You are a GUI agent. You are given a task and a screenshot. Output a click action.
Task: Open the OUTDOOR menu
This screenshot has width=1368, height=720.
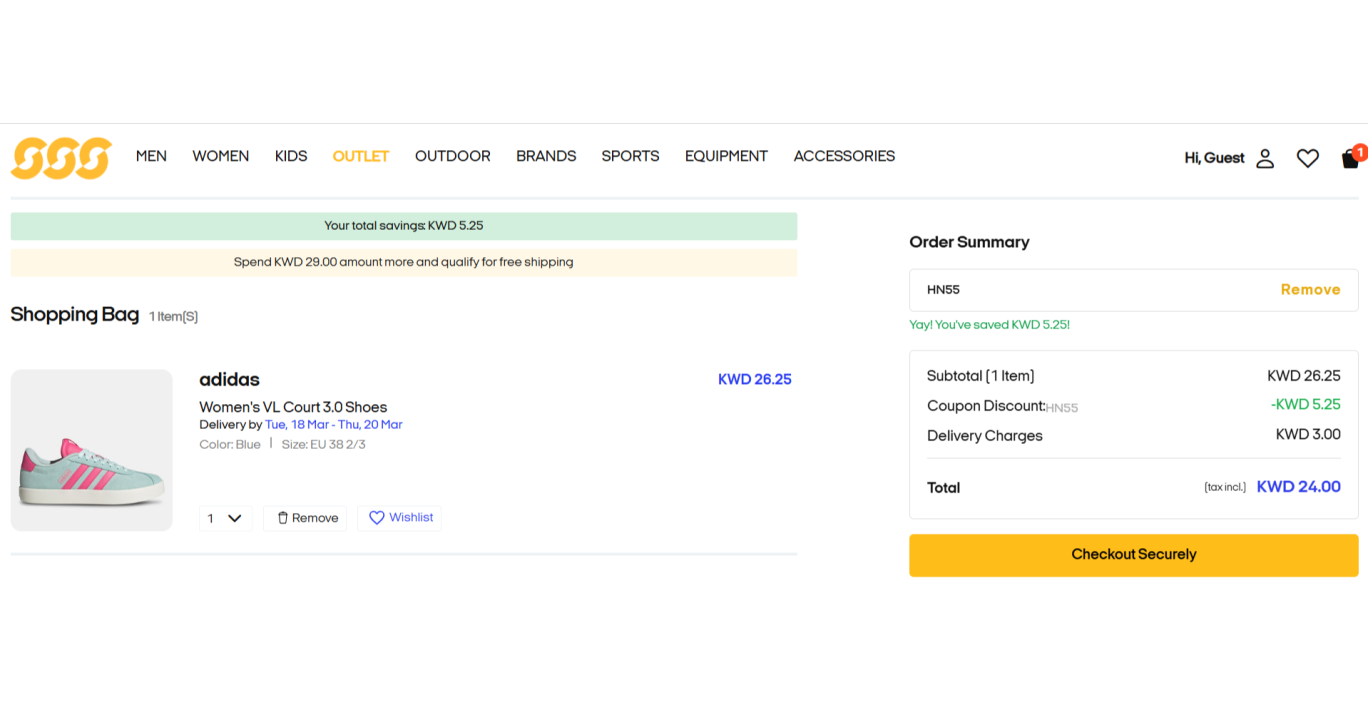[x=453, y=156]
